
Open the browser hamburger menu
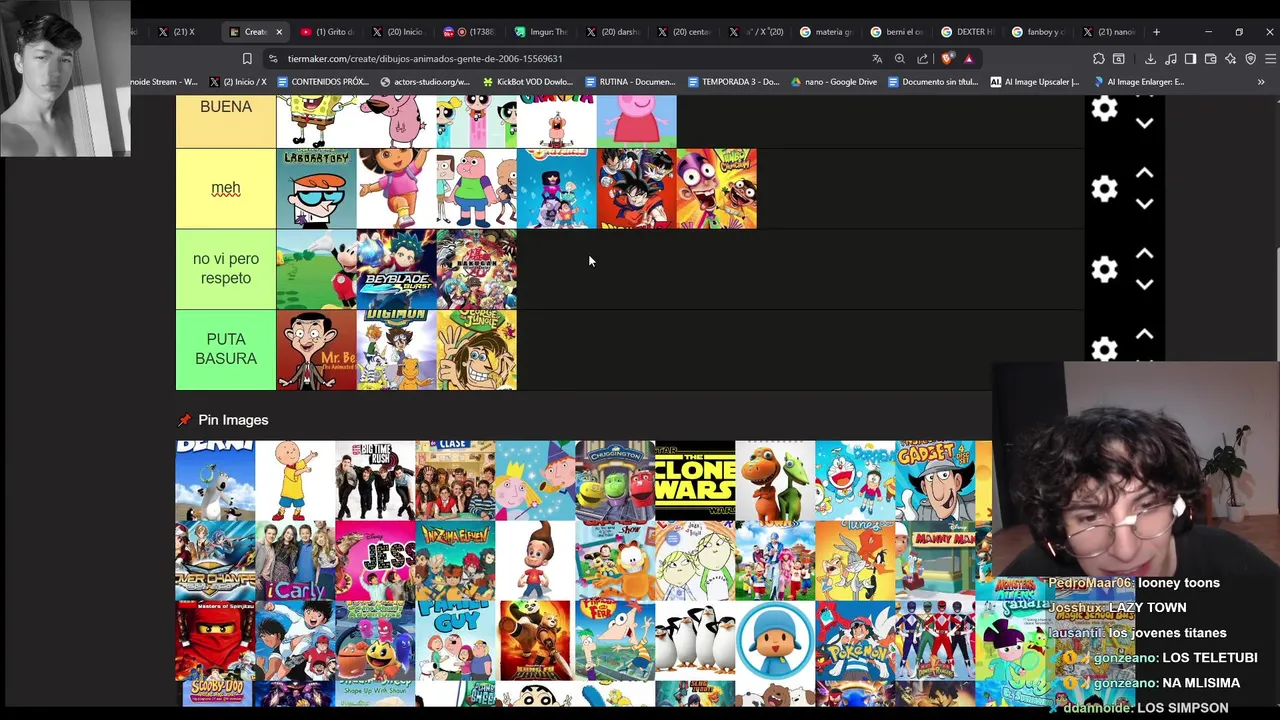click(x=1270, y=59)
